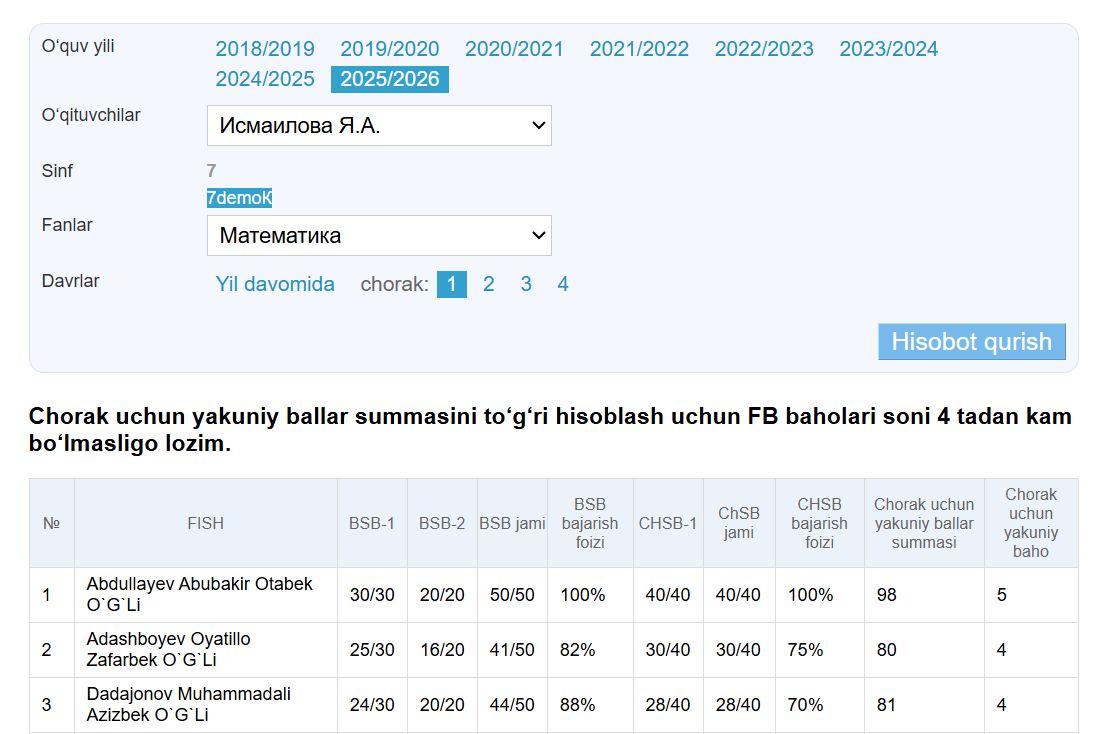Click student name Dadajonov Muhammadali Azizbek O`G`Li
Image resolution: width=1109 pixels, height=734 pixels.
click(x=188, y=704)
